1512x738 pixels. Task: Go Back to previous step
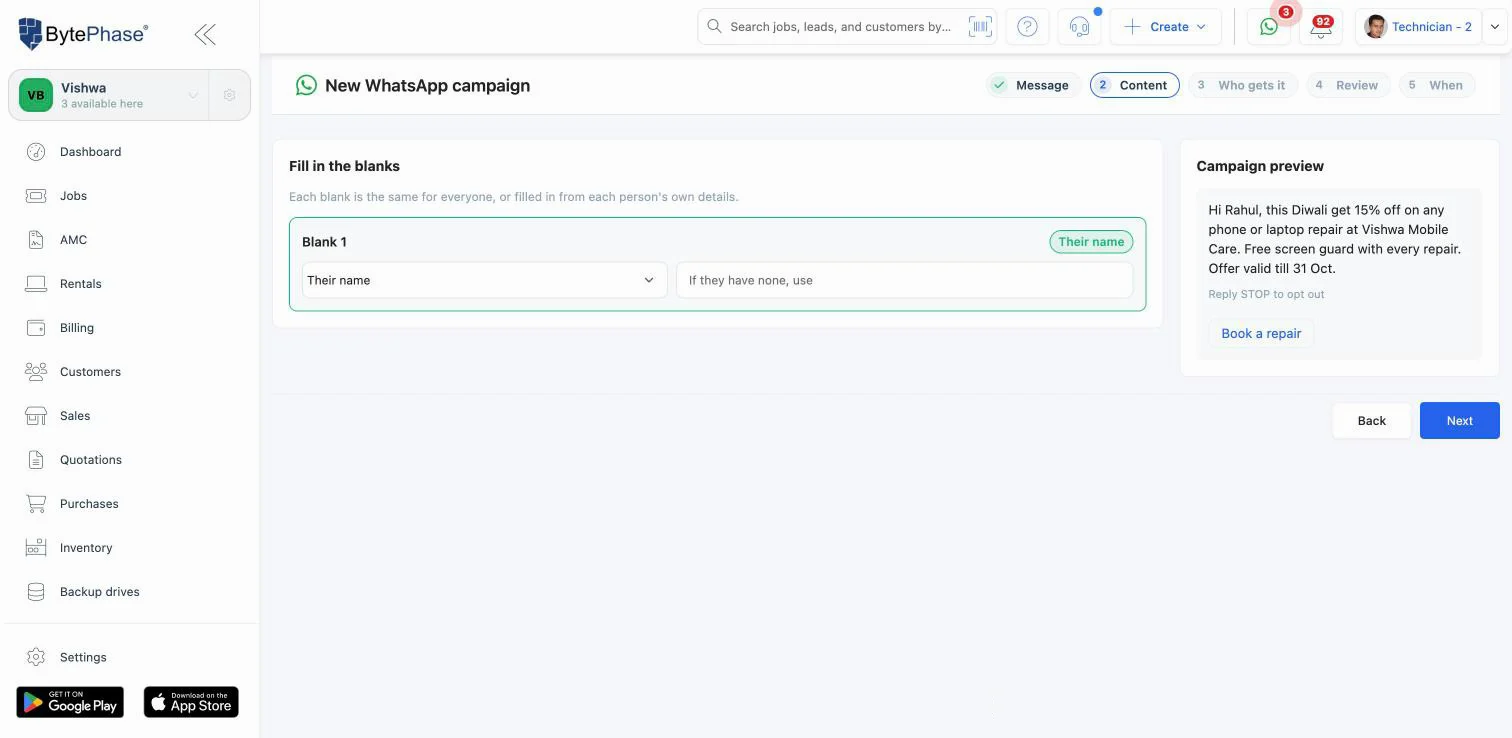coord(1371,421)
